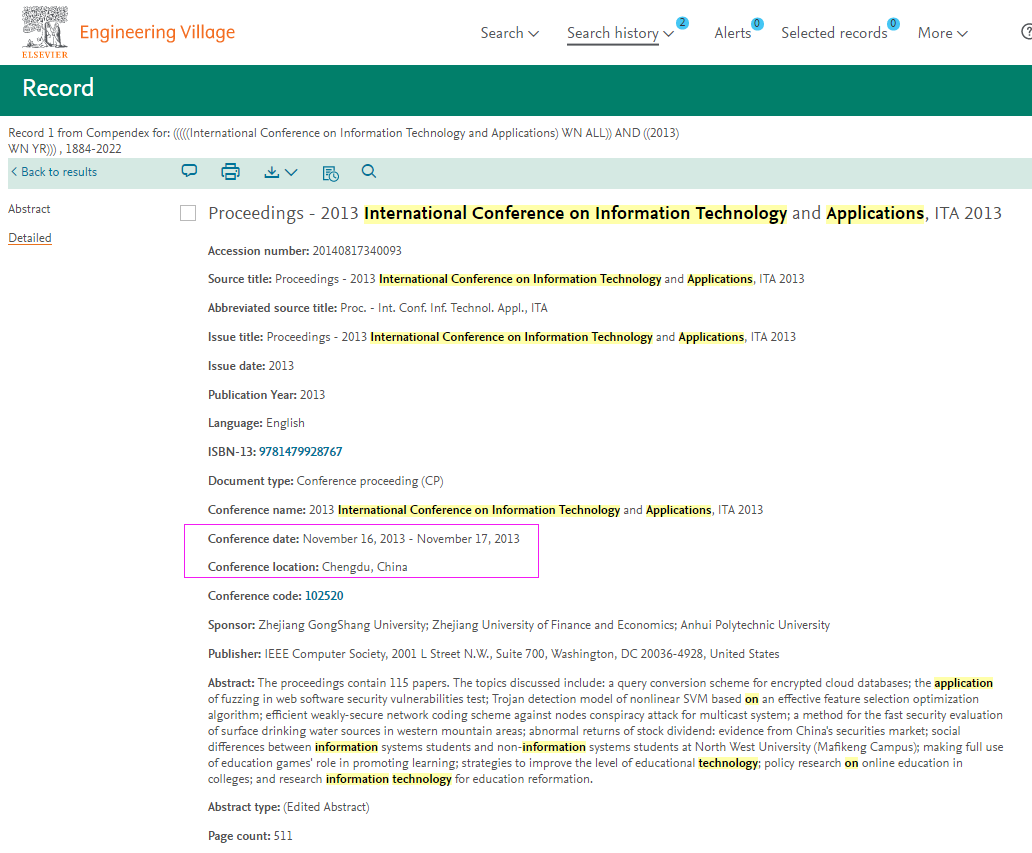This screenshot has width=1032, height=853.
Task: Open Alerts in the top navigation
Action: (x=733, y=33)
